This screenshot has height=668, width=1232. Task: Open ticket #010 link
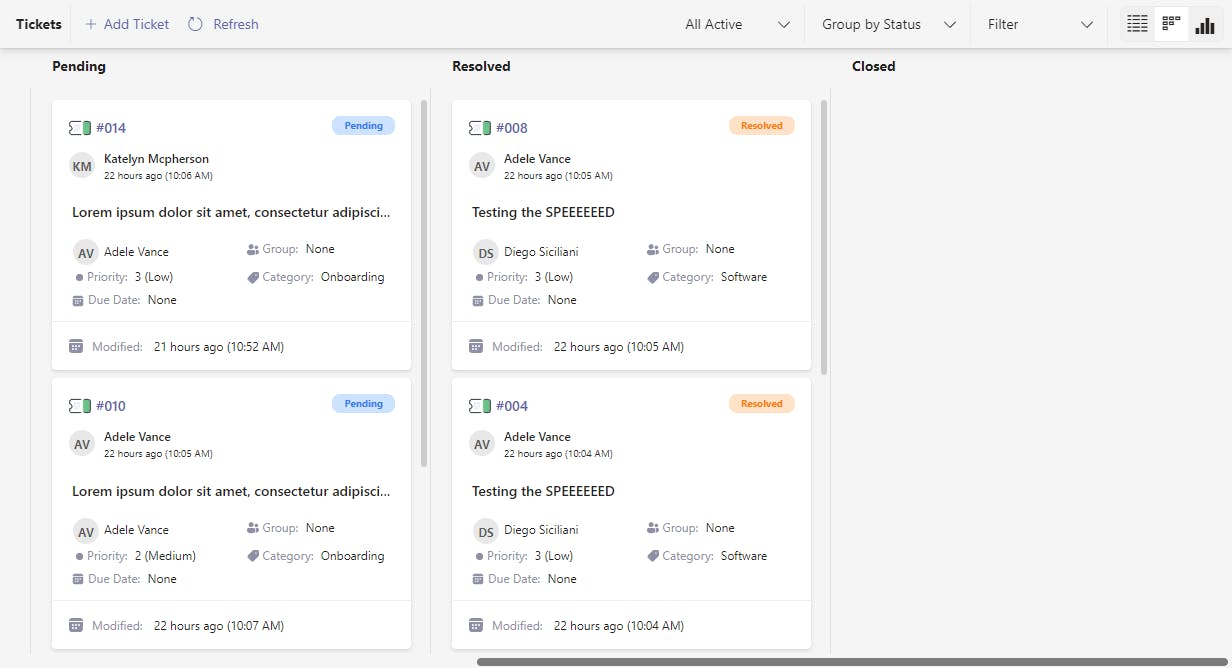point(111,406)
